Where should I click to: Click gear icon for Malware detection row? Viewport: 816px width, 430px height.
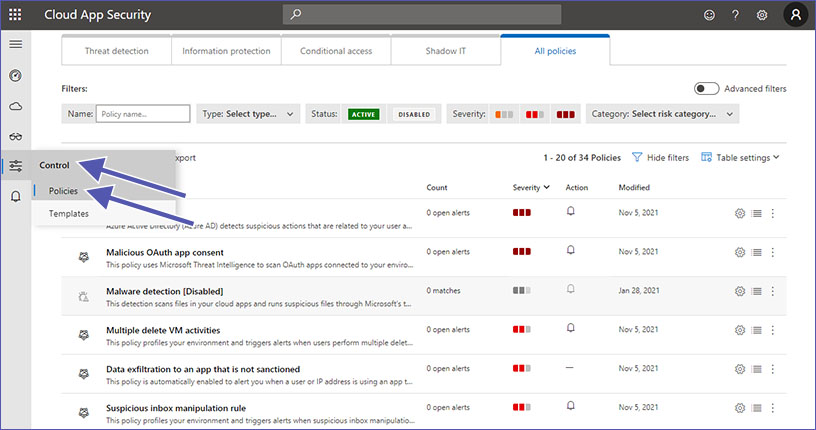click(x=740, y=291)
